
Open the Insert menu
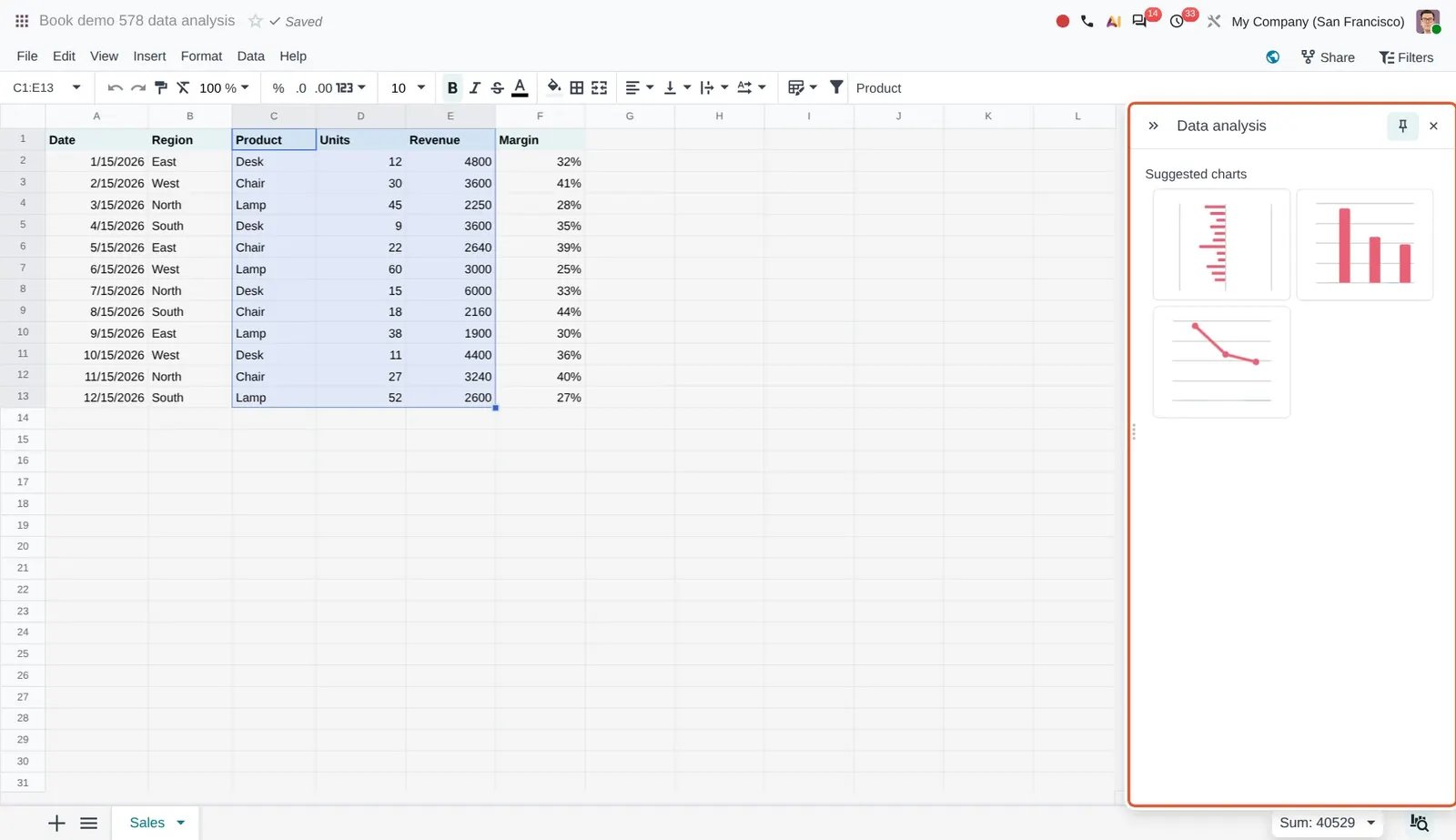pos(149,56)
